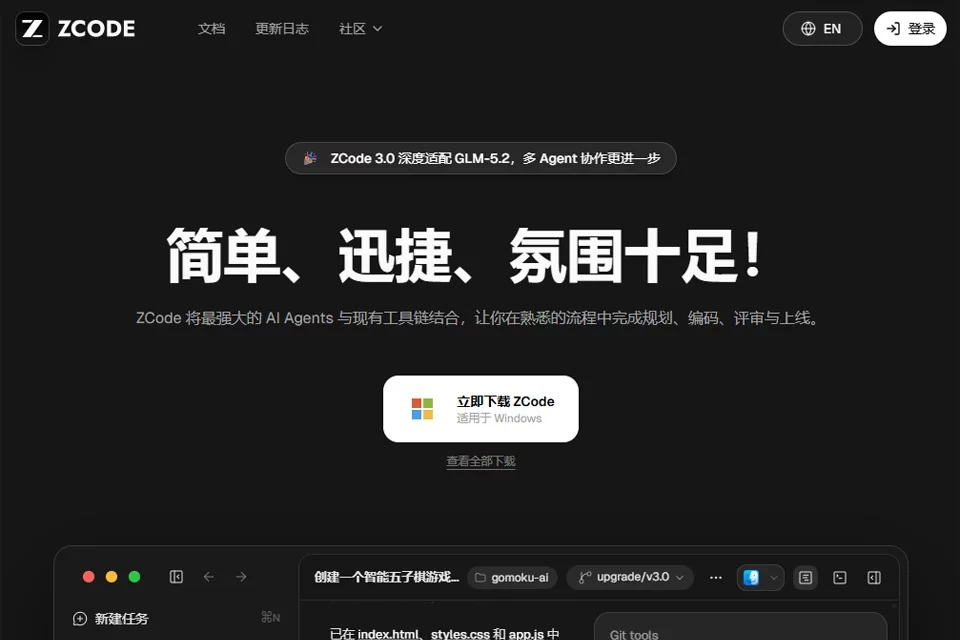The image size is (960, 640).
Task: Click the hero heading 简单、迅捷、氛围十足！
Action: coord(465,255)
